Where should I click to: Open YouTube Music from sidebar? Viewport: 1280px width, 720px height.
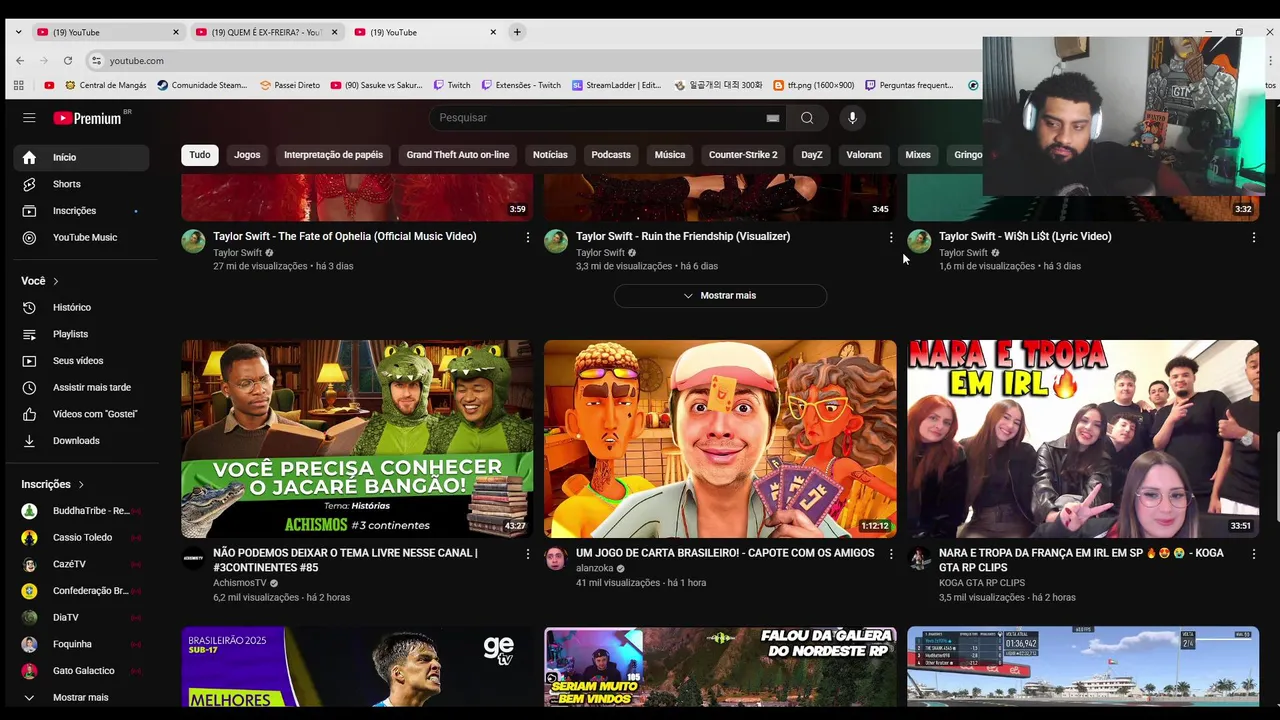point(82,237)
